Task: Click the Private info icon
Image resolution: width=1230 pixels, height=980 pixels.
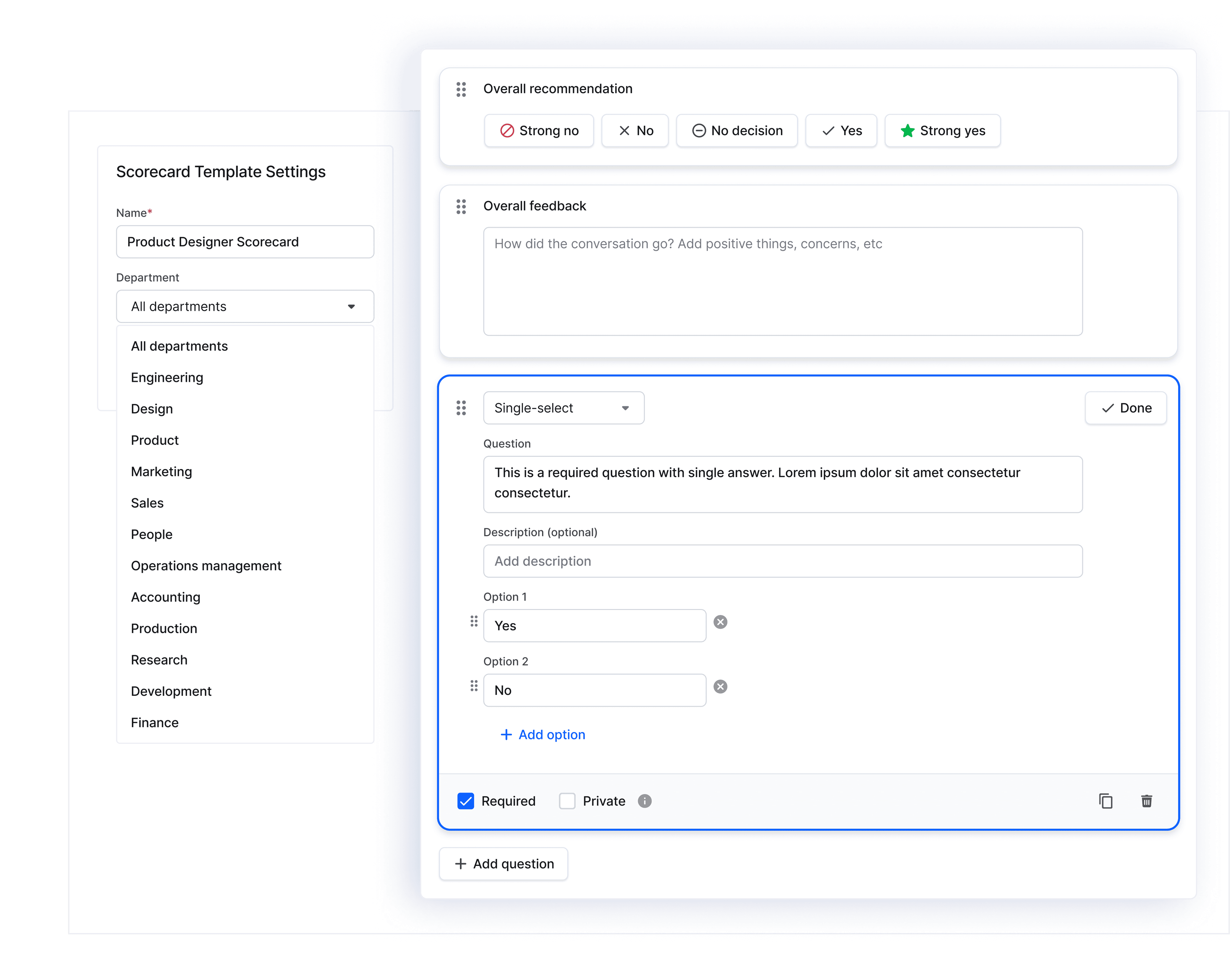Action: pyautogui.click(x=645, y=801)
